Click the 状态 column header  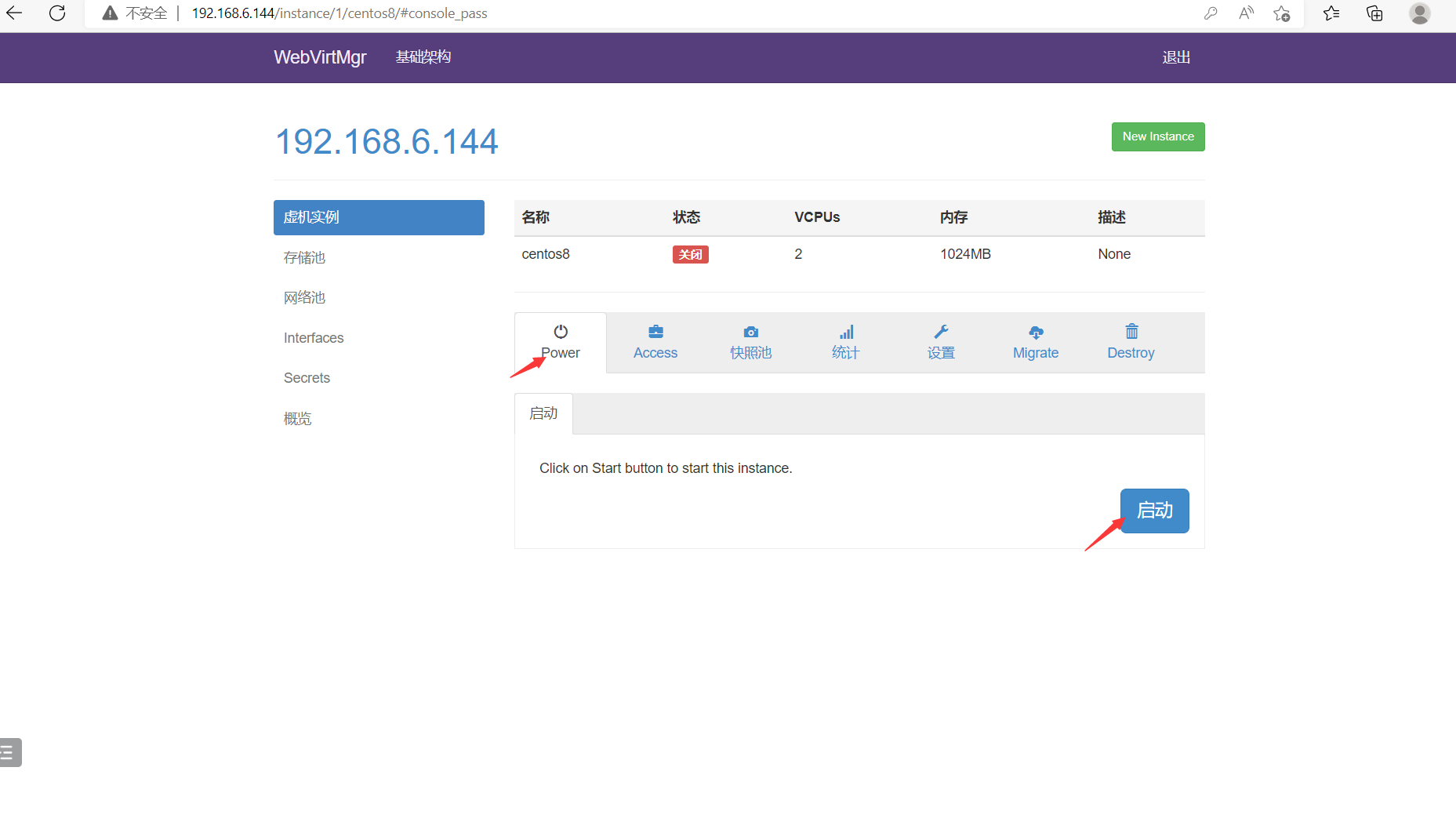click(x=686, y=217)
